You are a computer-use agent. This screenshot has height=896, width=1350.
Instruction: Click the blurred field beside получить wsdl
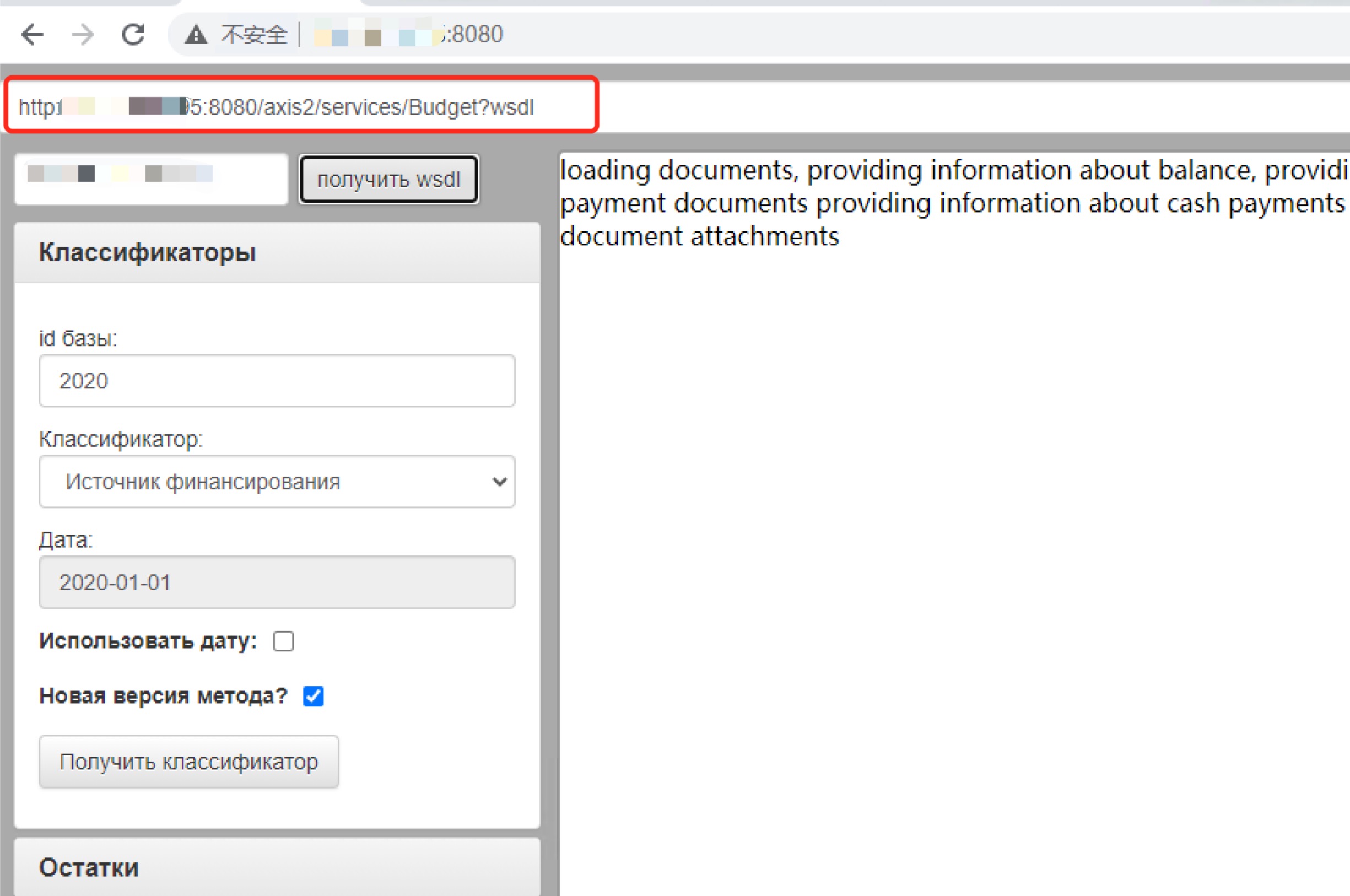tap(152, 180)
